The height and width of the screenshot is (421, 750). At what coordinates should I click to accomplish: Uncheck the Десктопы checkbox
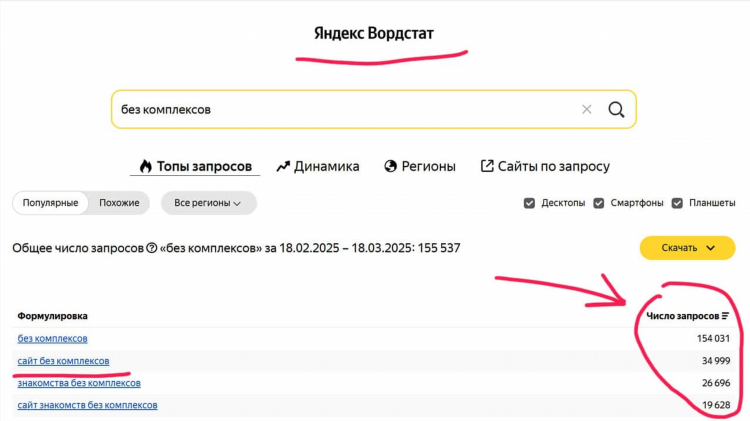click(x=529, y=203)
